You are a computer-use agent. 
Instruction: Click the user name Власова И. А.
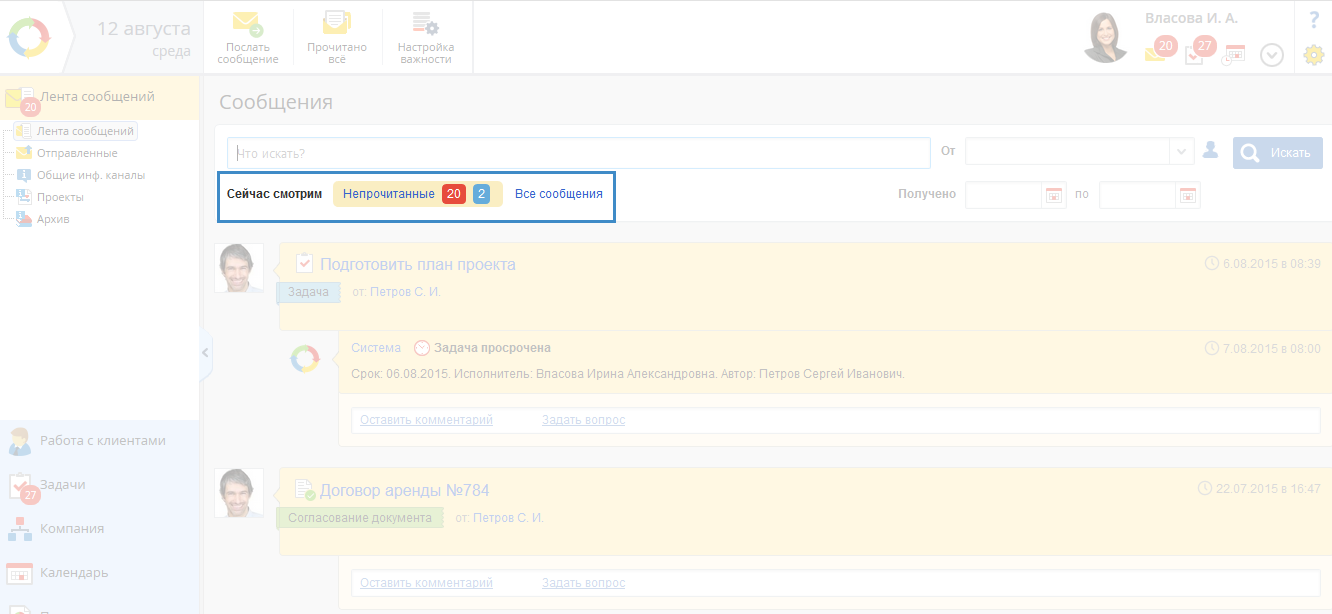[1191, 18]
